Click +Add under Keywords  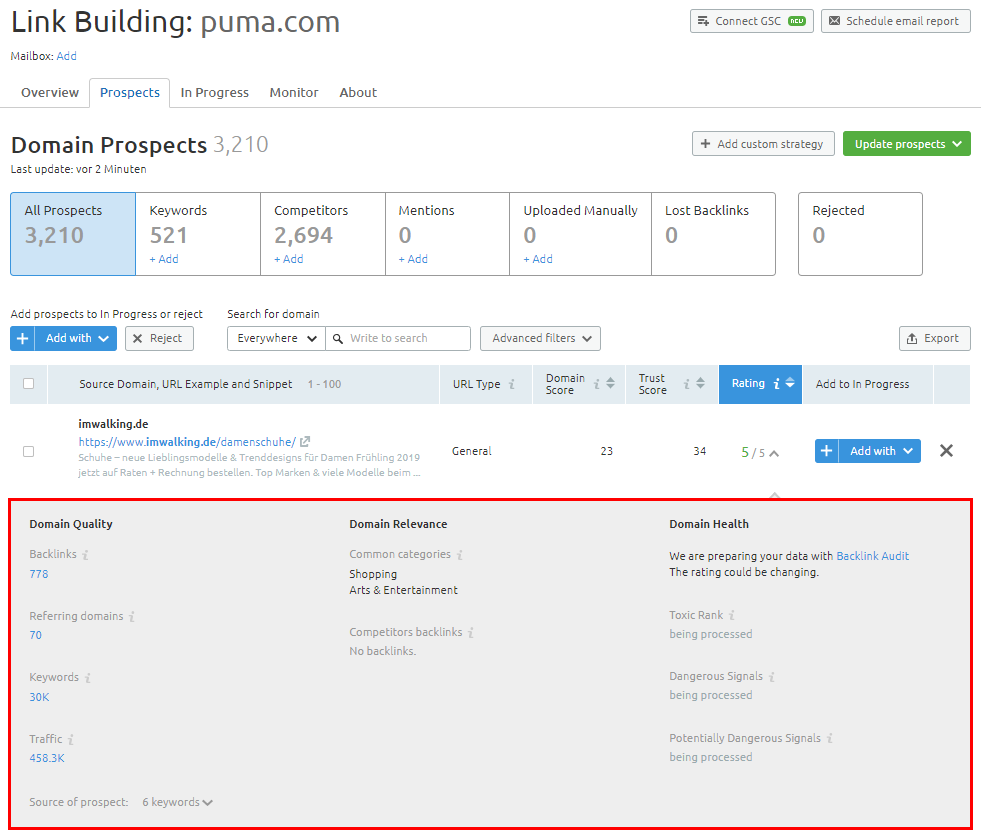(x=164, y=259)
